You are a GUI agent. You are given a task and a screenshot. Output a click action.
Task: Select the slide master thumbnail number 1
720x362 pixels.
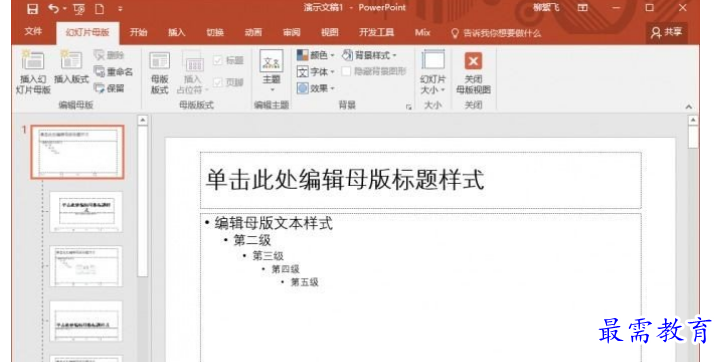point(78,152)
